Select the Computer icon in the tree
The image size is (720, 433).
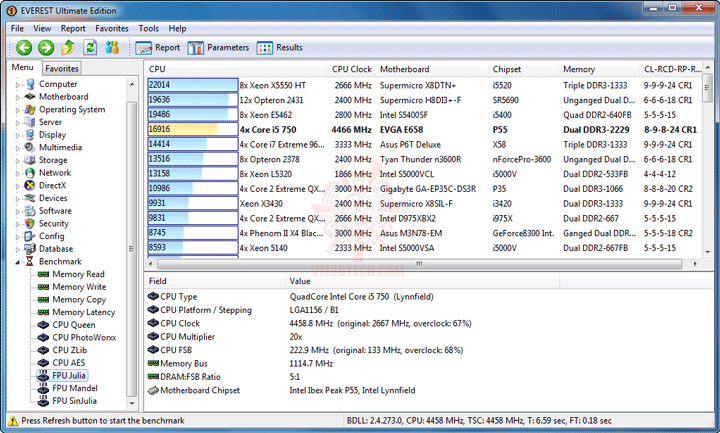pos(30,84)
